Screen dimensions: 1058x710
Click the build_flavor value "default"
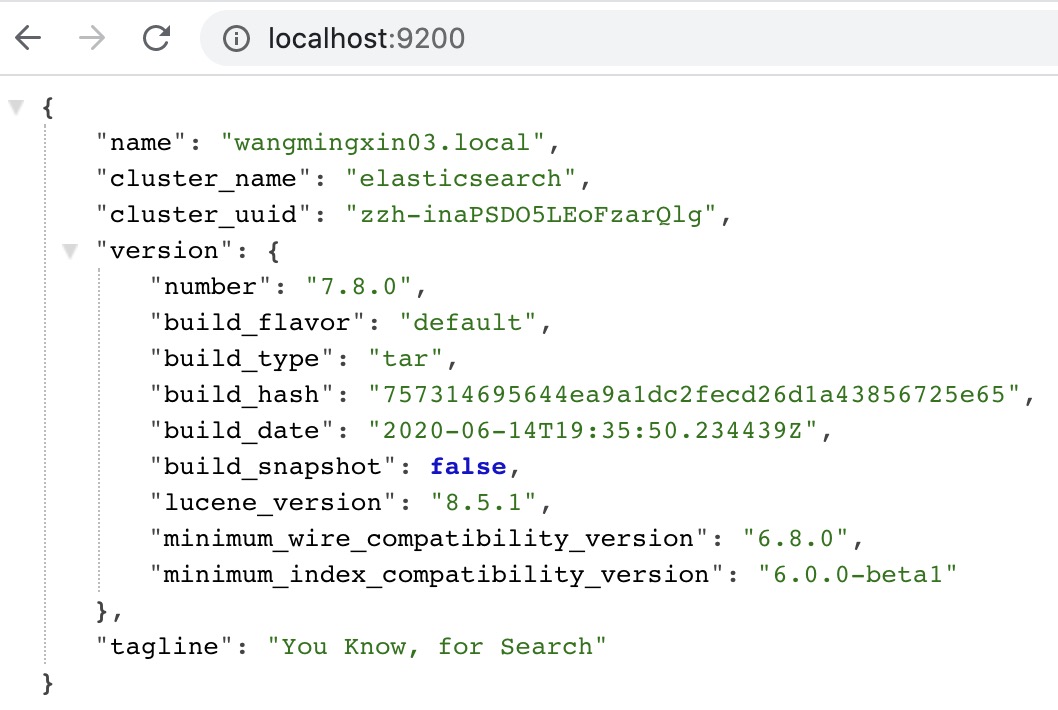[x=468, y=322]
